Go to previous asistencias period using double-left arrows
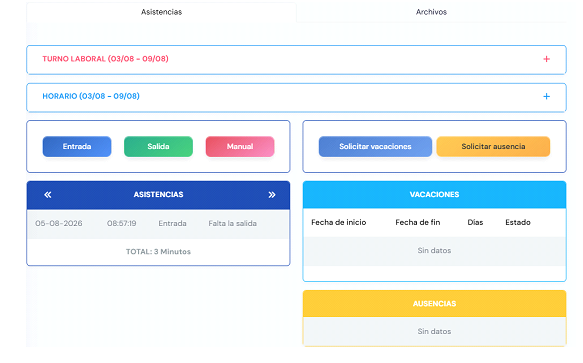583x363 pixels. pyautogui.click(x=48, y=195)
